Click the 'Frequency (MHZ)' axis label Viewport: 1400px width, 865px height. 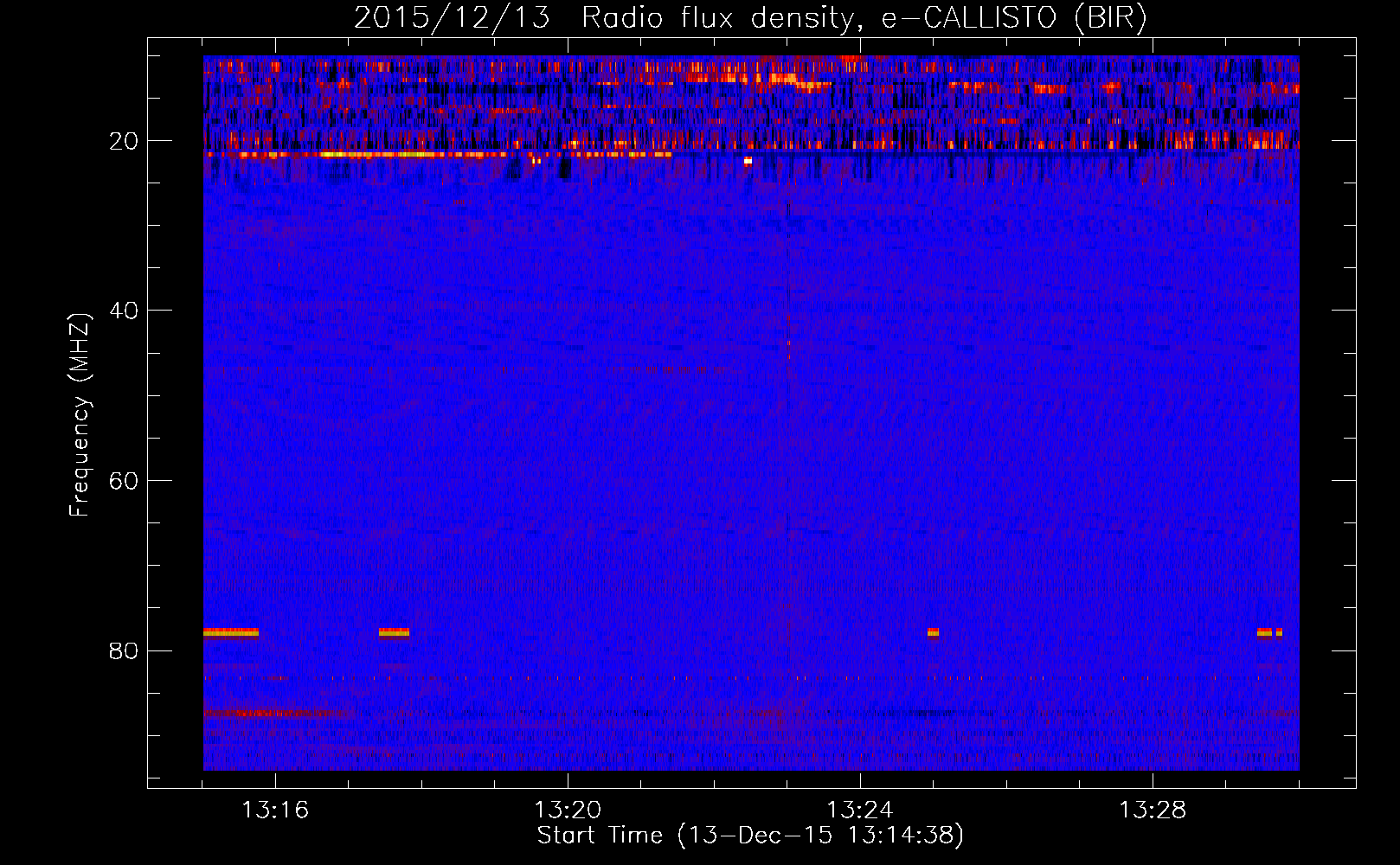pyautogui.click(x=80, y=415)
